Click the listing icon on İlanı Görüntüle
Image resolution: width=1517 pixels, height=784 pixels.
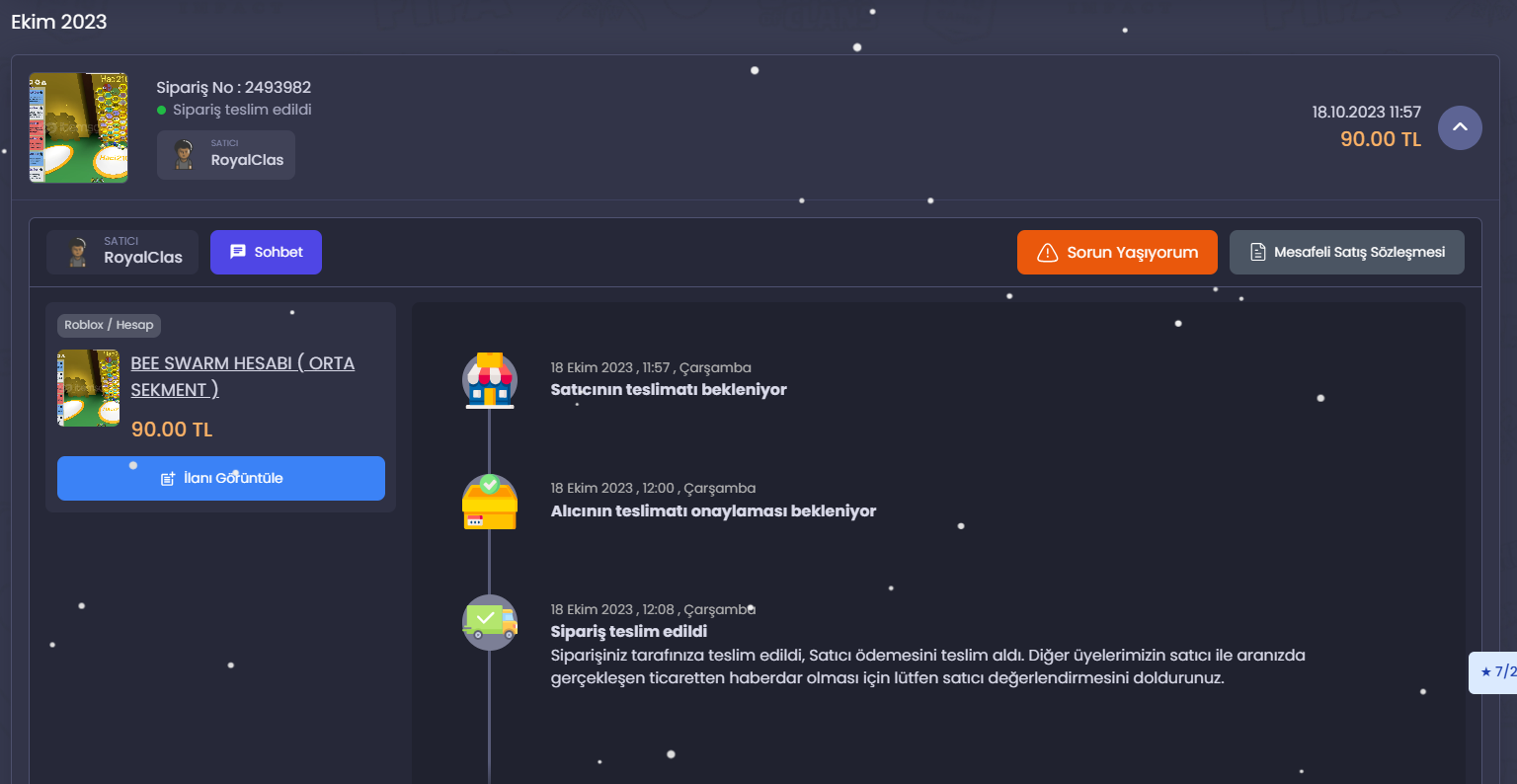pyautogui.click(x=168, y=479)
